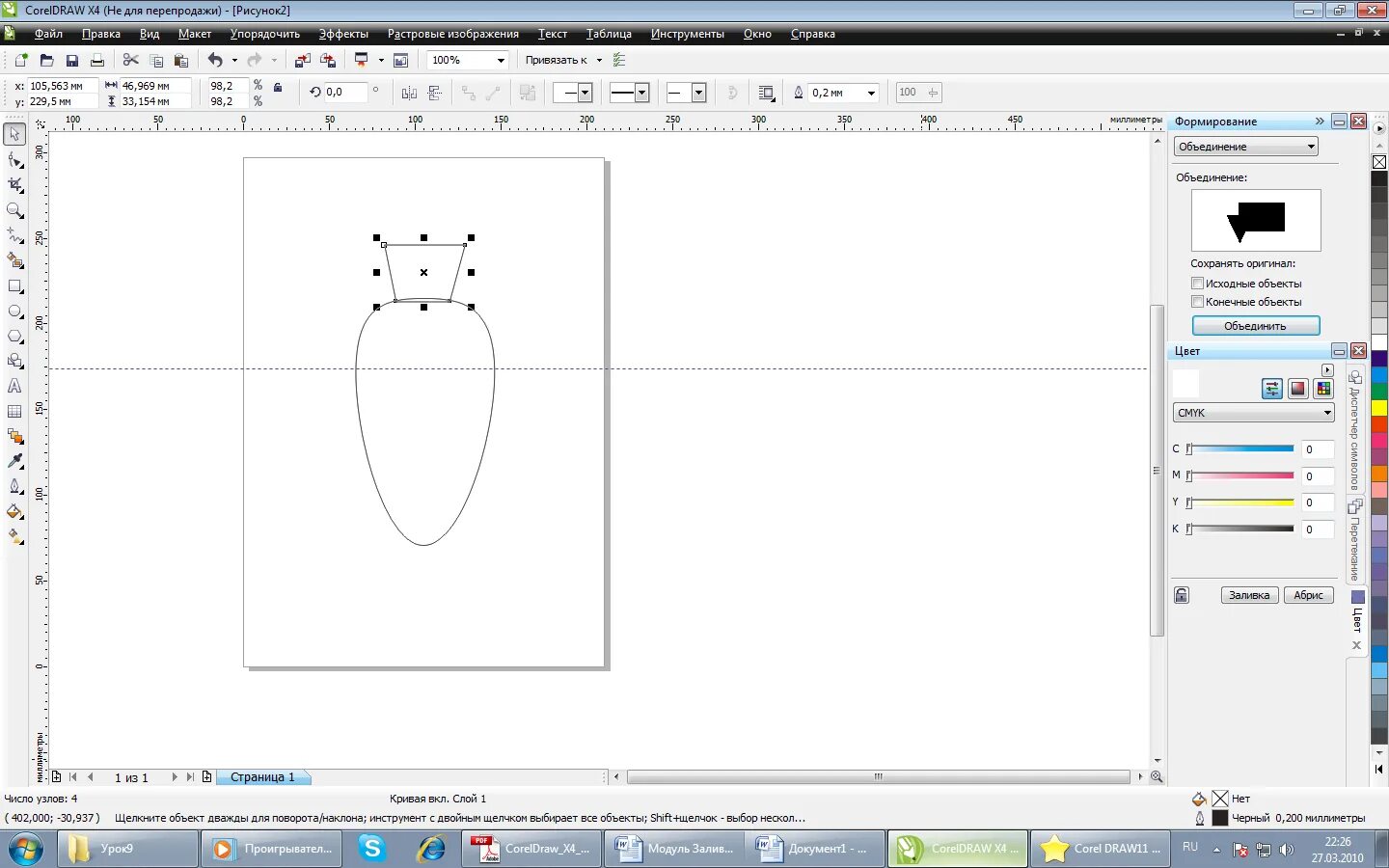The image size is (1389, 868).
Task: Select the Eyedropper tool
Action: (x=14, y=461)
